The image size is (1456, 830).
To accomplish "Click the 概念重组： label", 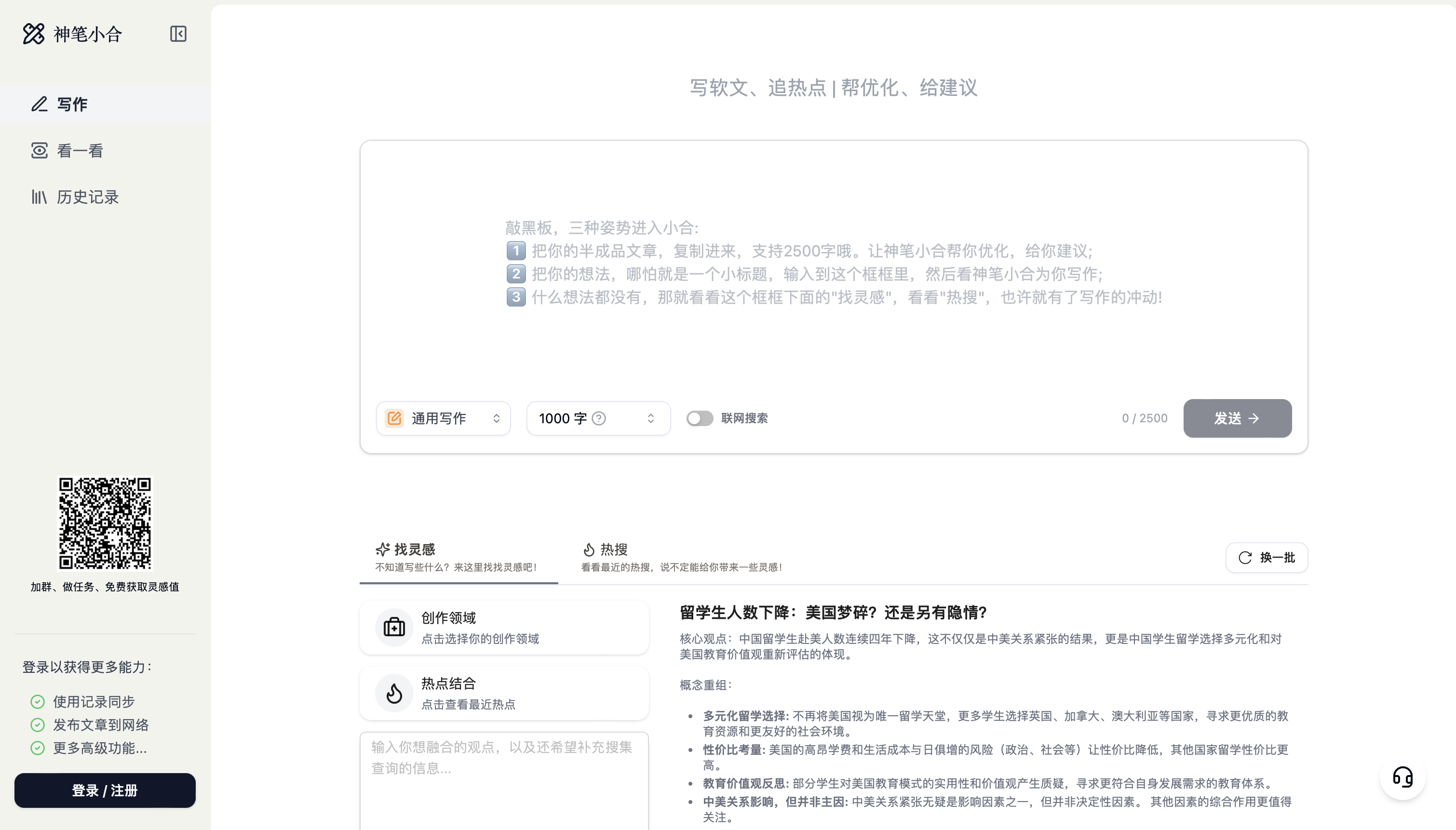I will 706,684.
